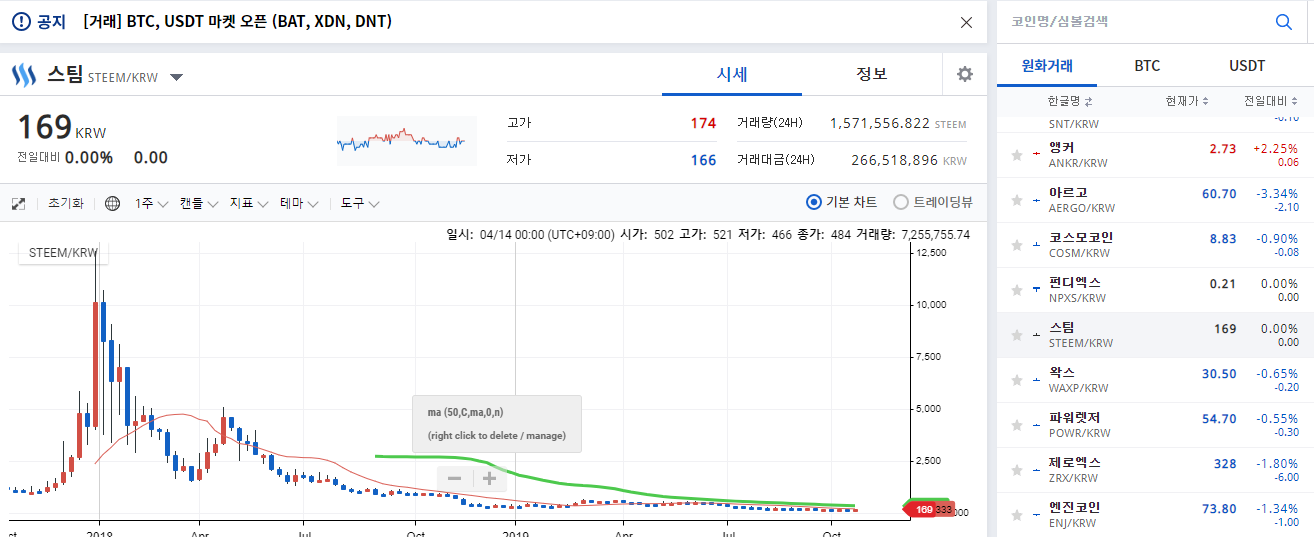1314x537 pixels.
Task: Open the chart settings gear
Action: [964, 74]
